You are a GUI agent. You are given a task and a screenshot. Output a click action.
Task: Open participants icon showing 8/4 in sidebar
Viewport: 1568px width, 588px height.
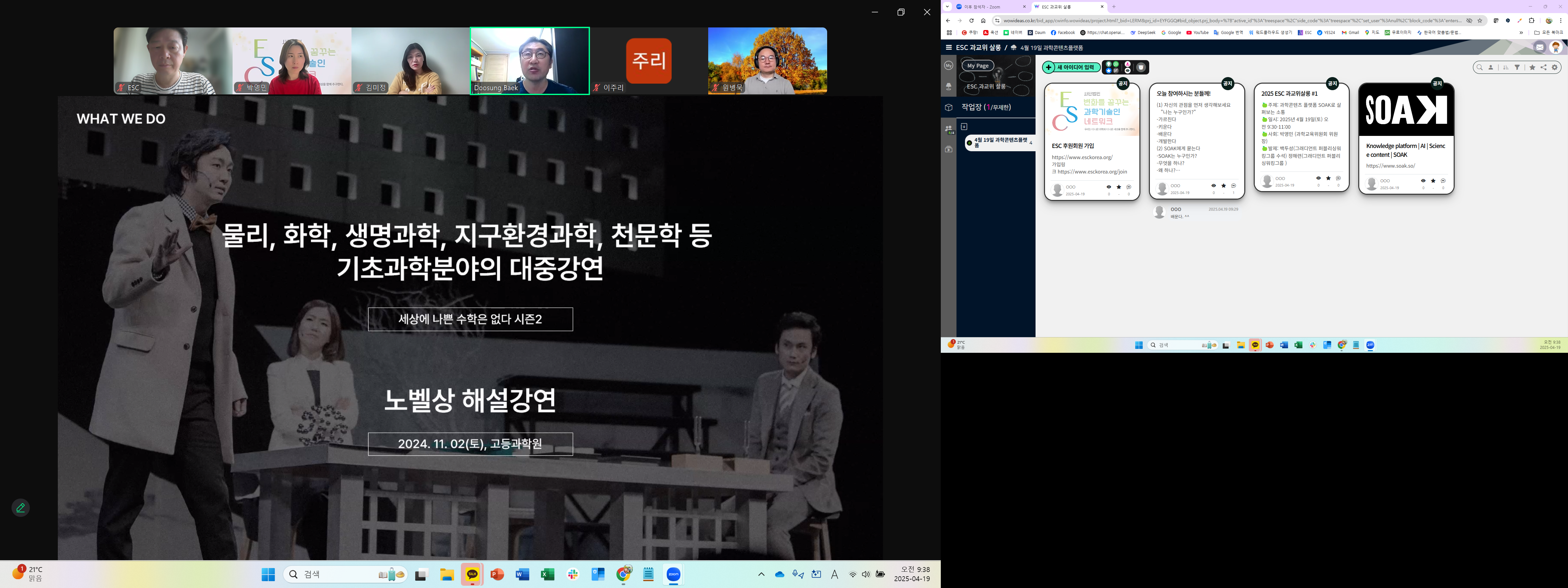point(948,129)
